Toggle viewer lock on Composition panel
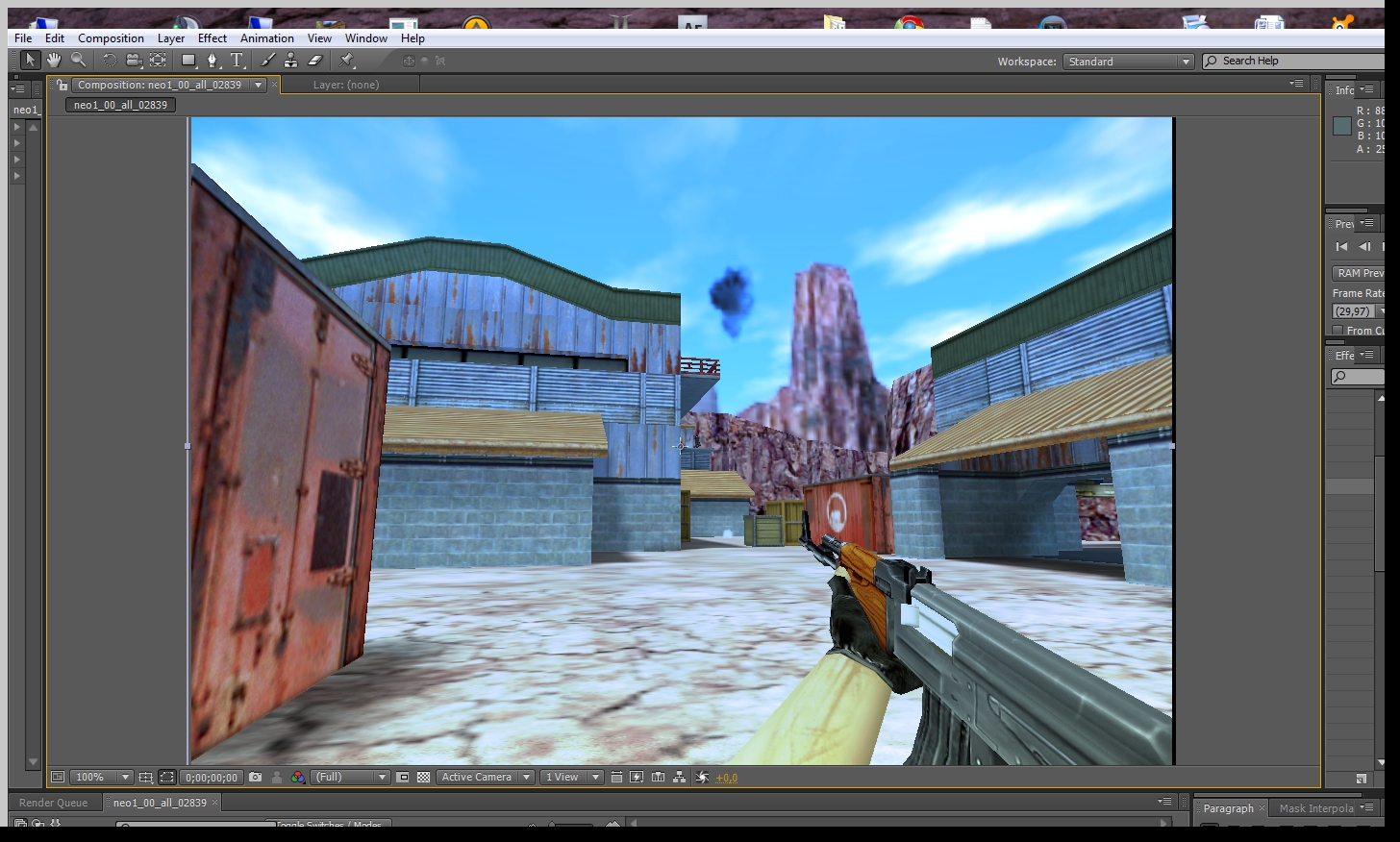The height and width of the screenshot is (842, 1400). pyautogui.click(x=62, y=85)
